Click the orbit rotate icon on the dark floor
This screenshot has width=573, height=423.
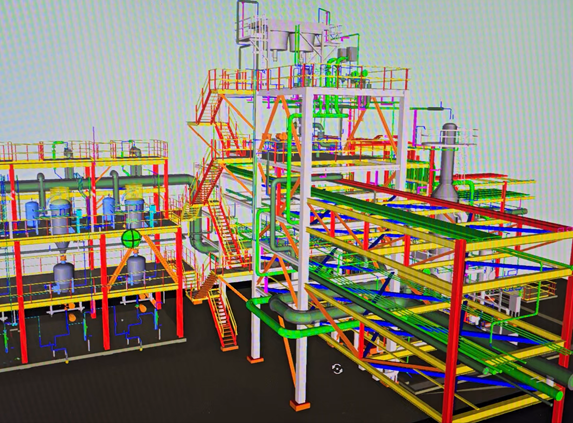point(338,369)
